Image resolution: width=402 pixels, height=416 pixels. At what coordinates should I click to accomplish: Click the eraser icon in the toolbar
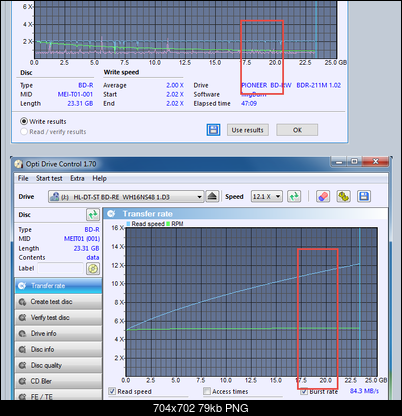click(x=323, y=196)
